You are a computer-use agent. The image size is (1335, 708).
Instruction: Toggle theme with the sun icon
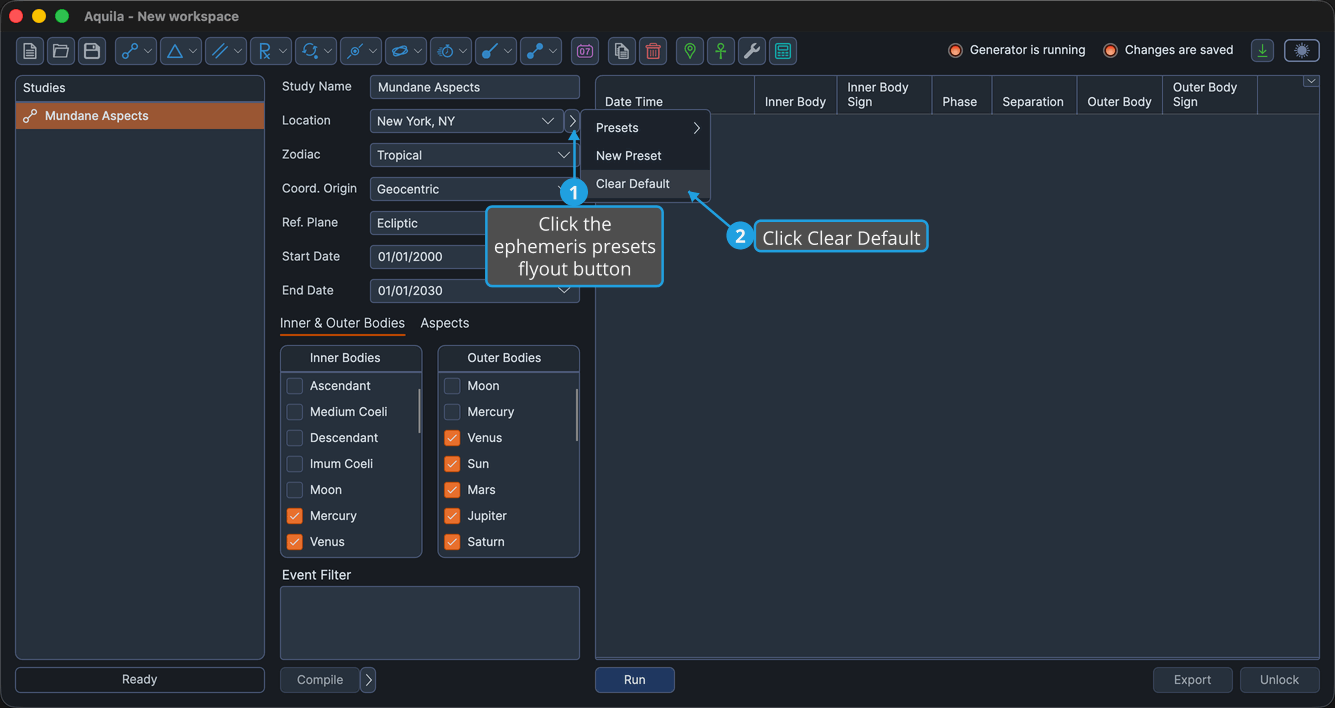1302,51
